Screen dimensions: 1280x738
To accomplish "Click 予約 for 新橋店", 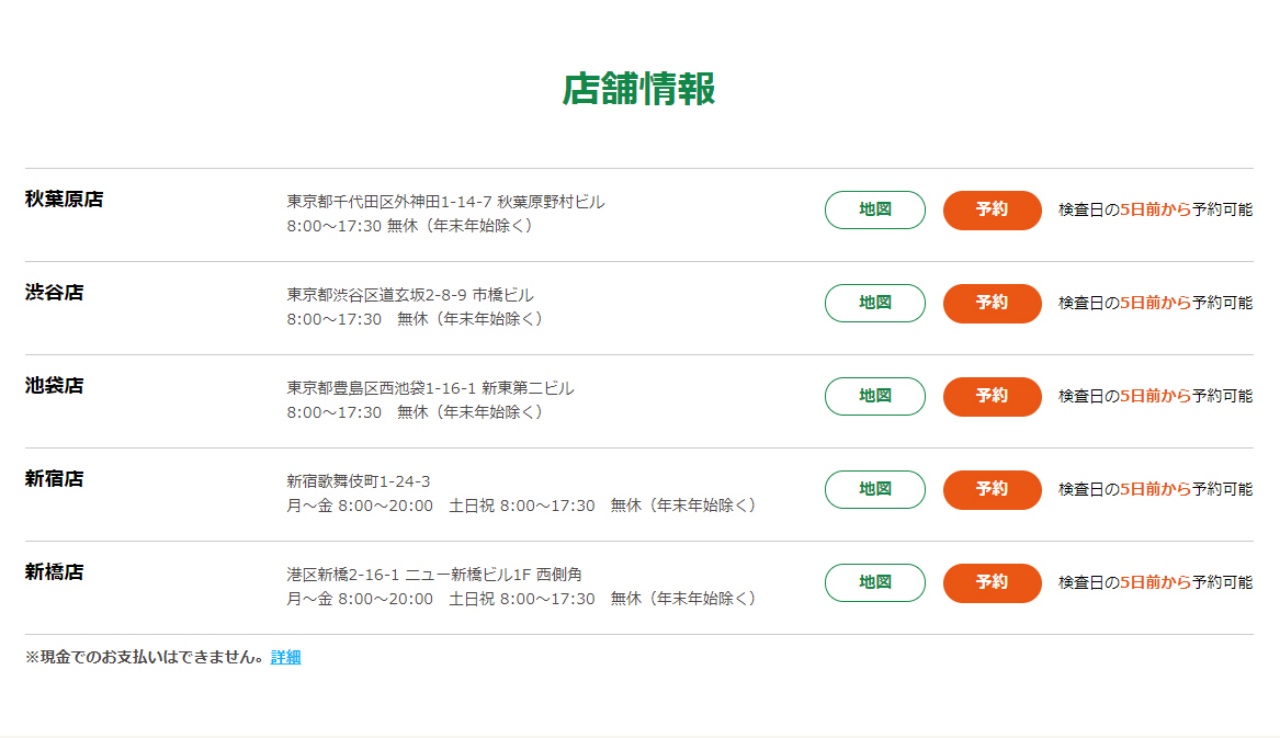I will [x=992, y=582].
